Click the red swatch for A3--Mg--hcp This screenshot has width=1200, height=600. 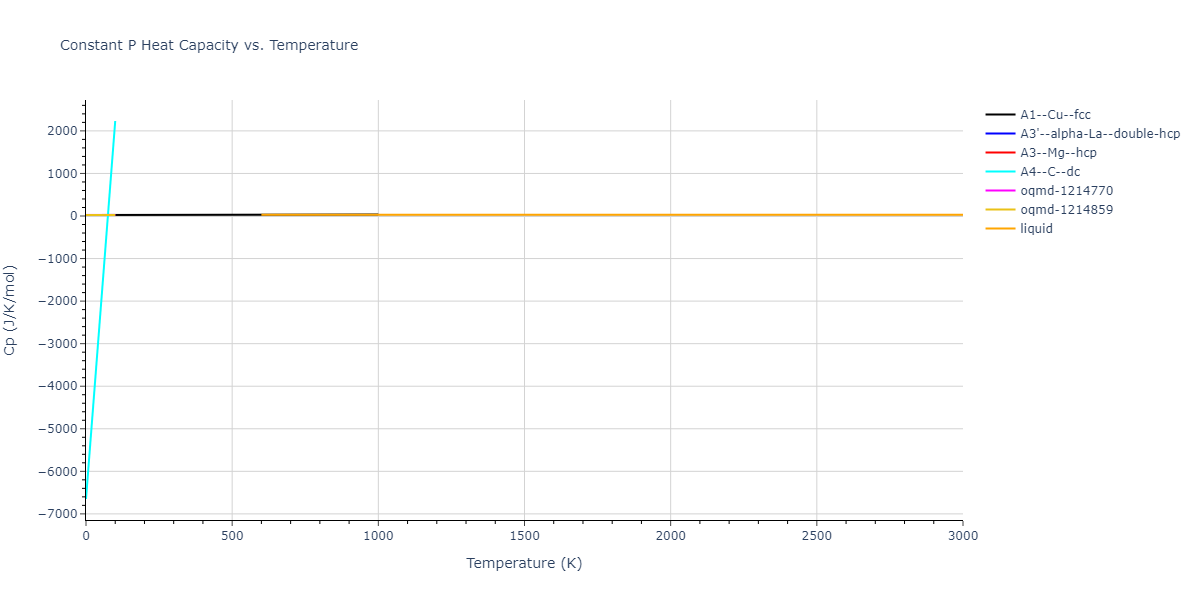[x=1000, y=153]
